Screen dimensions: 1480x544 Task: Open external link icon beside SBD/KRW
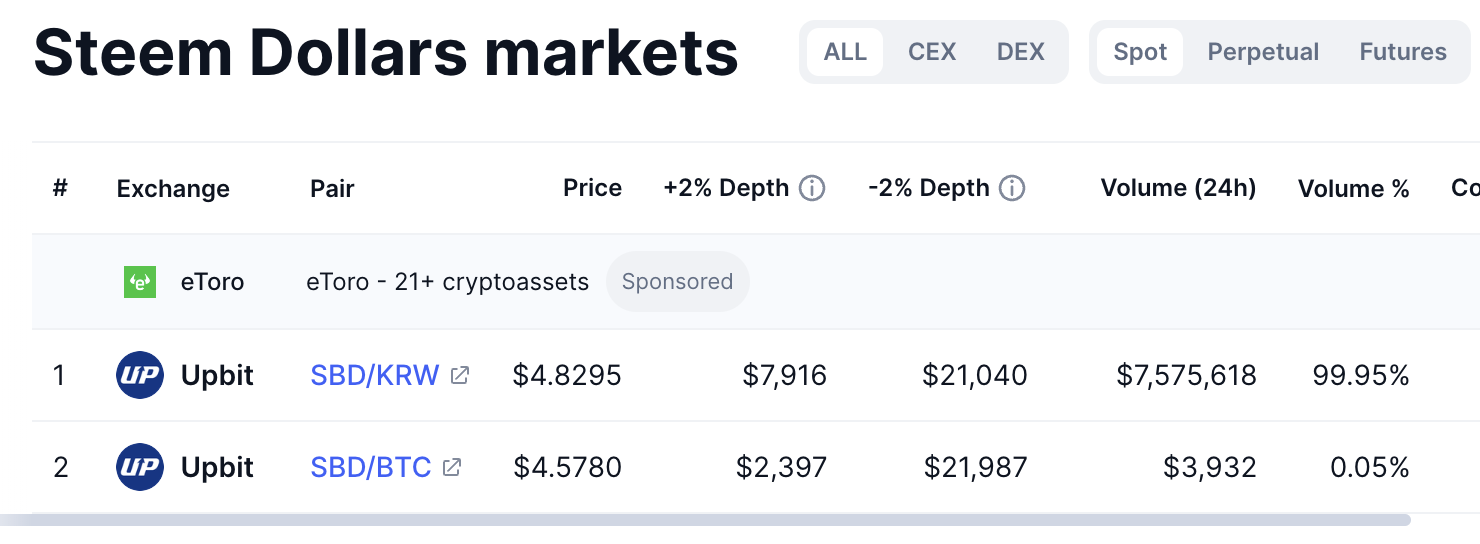[x=460, y=376]
